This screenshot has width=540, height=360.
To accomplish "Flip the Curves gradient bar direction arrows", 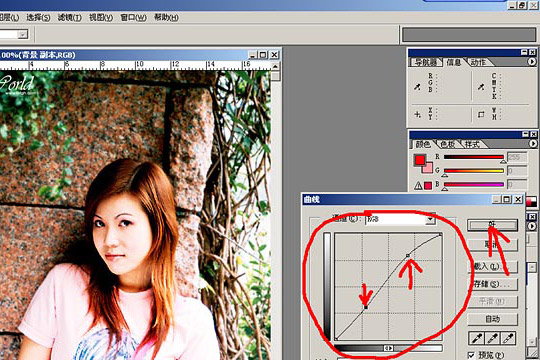I will pos(388,348).
